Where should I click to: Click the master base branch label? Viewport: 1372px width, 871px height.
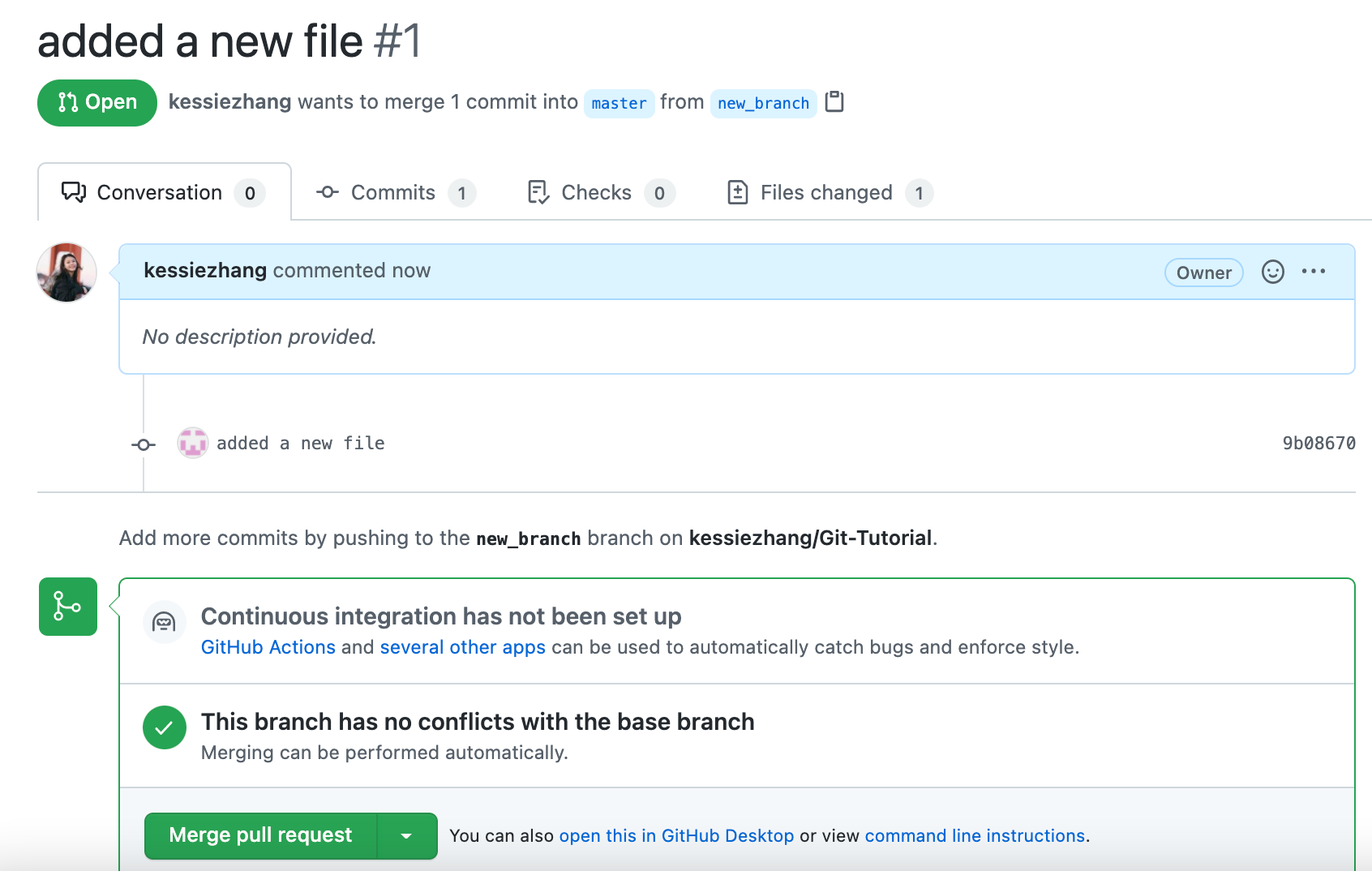619,103
